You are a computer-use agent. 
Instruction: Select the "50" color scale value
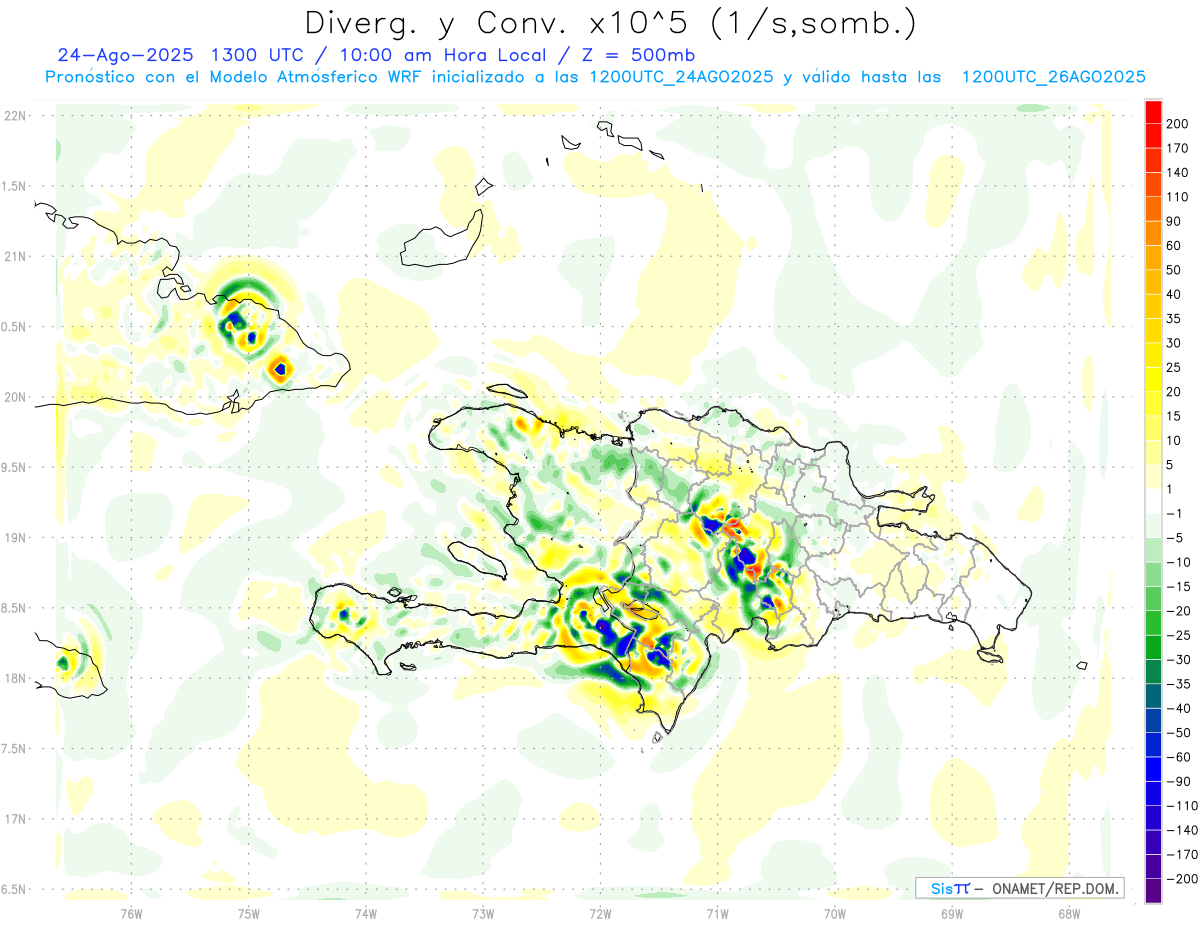pos(1173,270)
